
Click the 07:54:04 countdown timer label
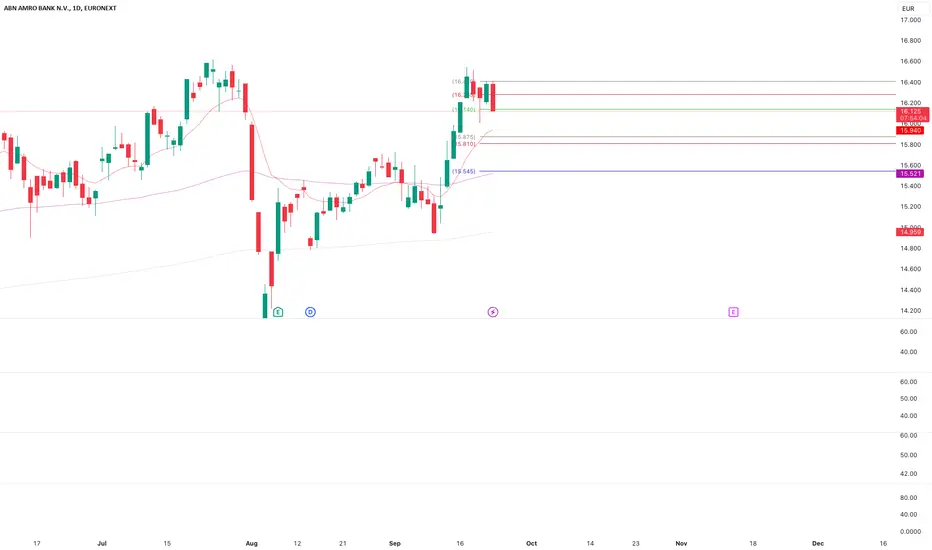coord(912,118)
